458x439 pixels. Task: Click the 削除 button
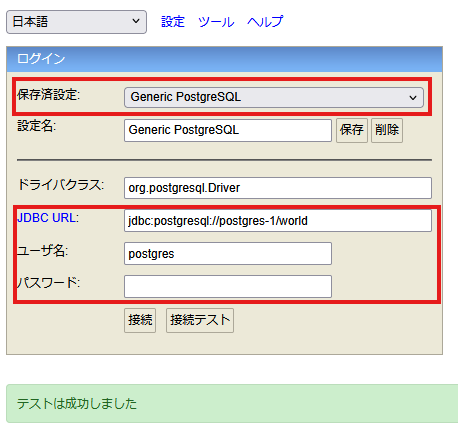(x=387, y=130)
